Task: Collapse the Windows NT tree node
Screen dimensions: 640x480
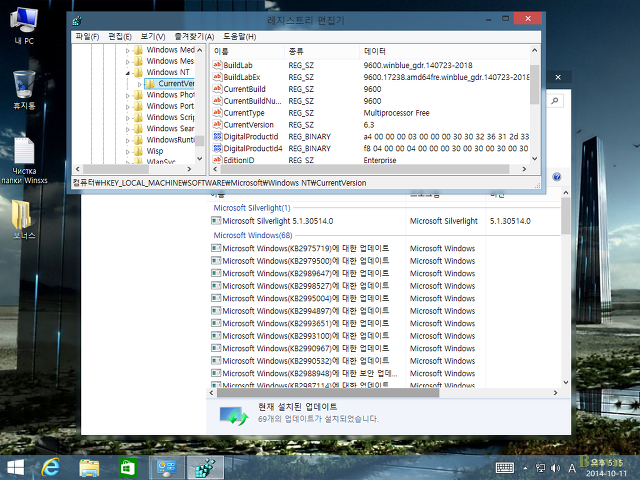Action: pos(127,73)
